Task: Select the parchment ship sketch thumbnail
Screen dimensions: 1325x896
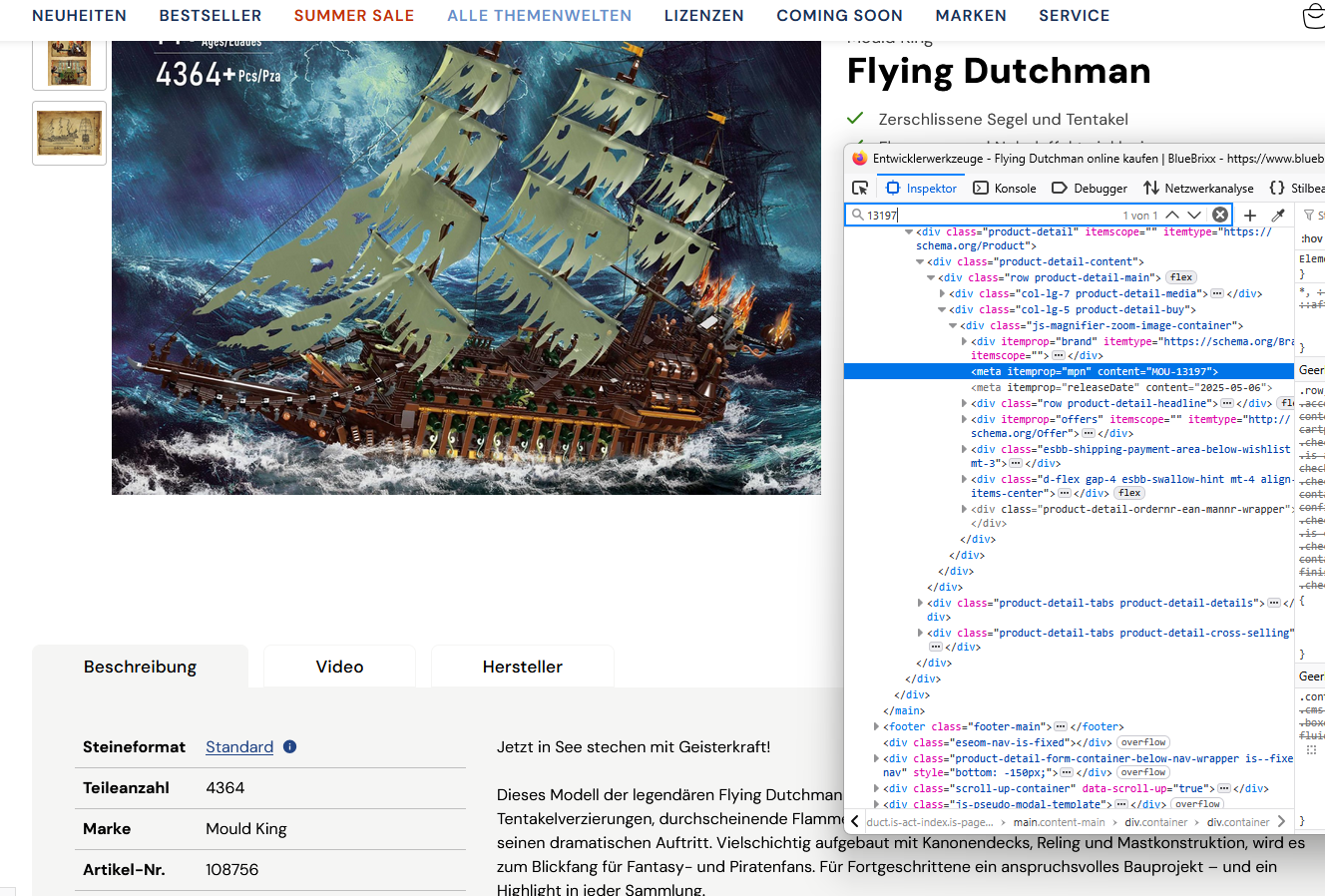Action: (69, 133)
